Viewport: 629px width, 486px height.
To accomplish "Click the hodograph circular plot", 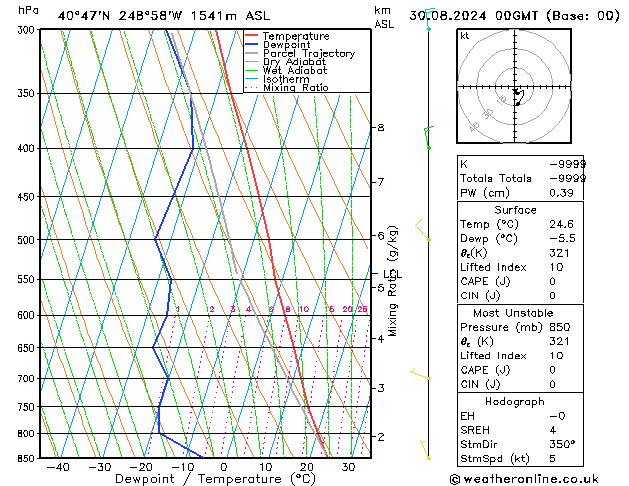I will point(516,89).
